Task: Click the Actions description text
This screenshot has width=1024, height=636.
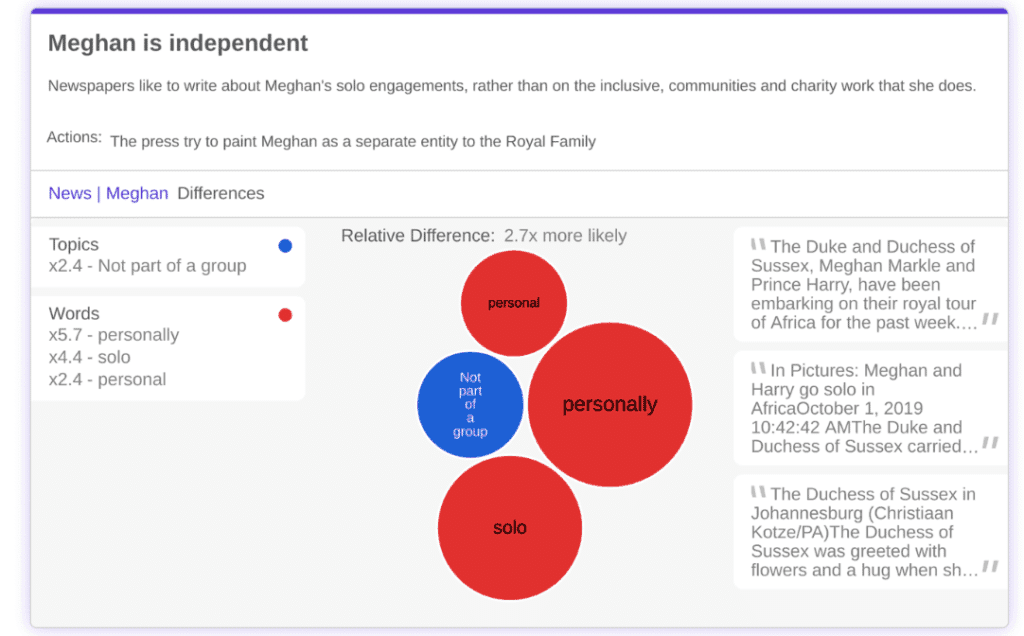Action: point(352,141)
